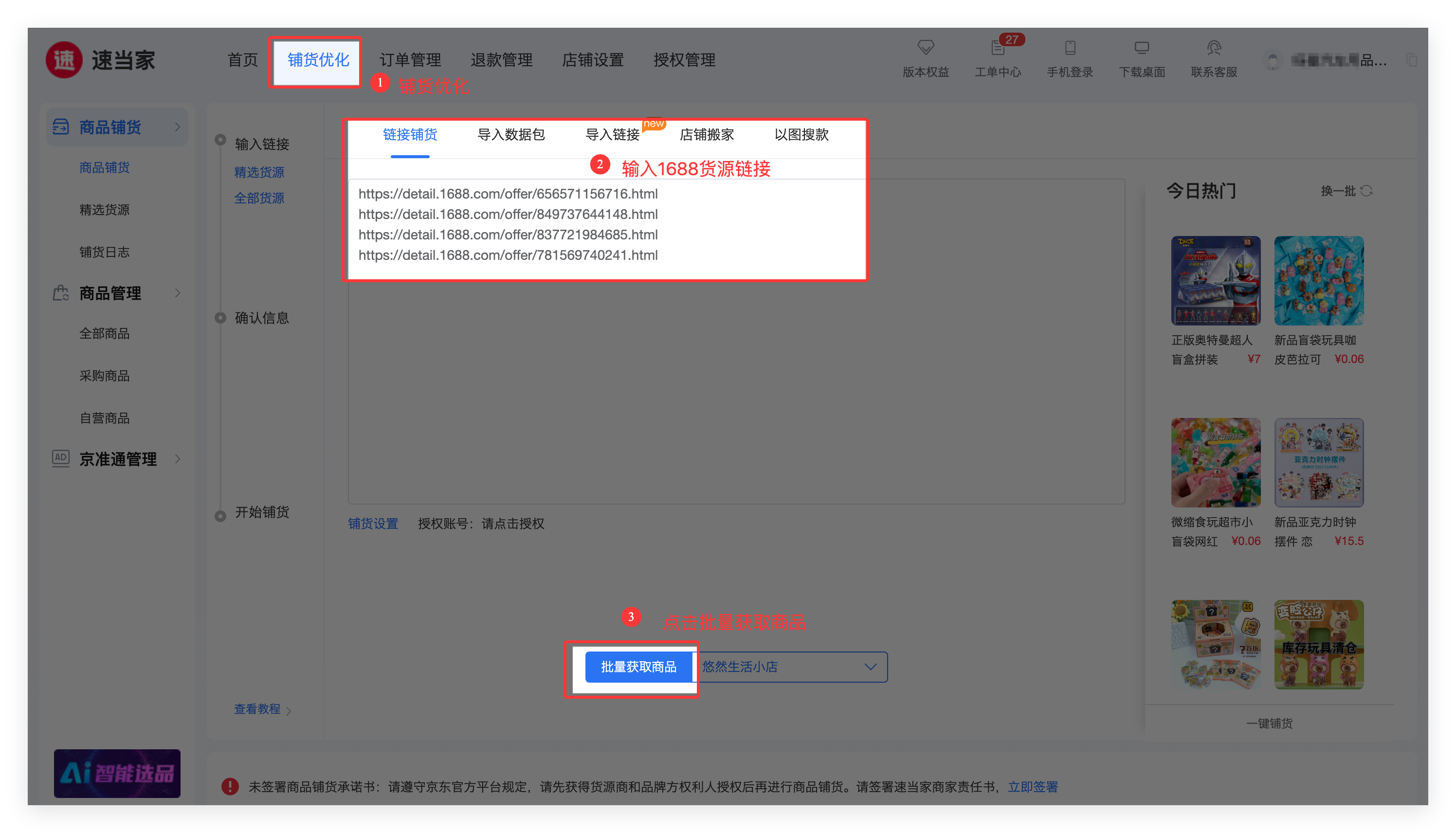Open the 正版奥特曼超人 product thumbnail
1456x833 pixels.
(1215, 280)
